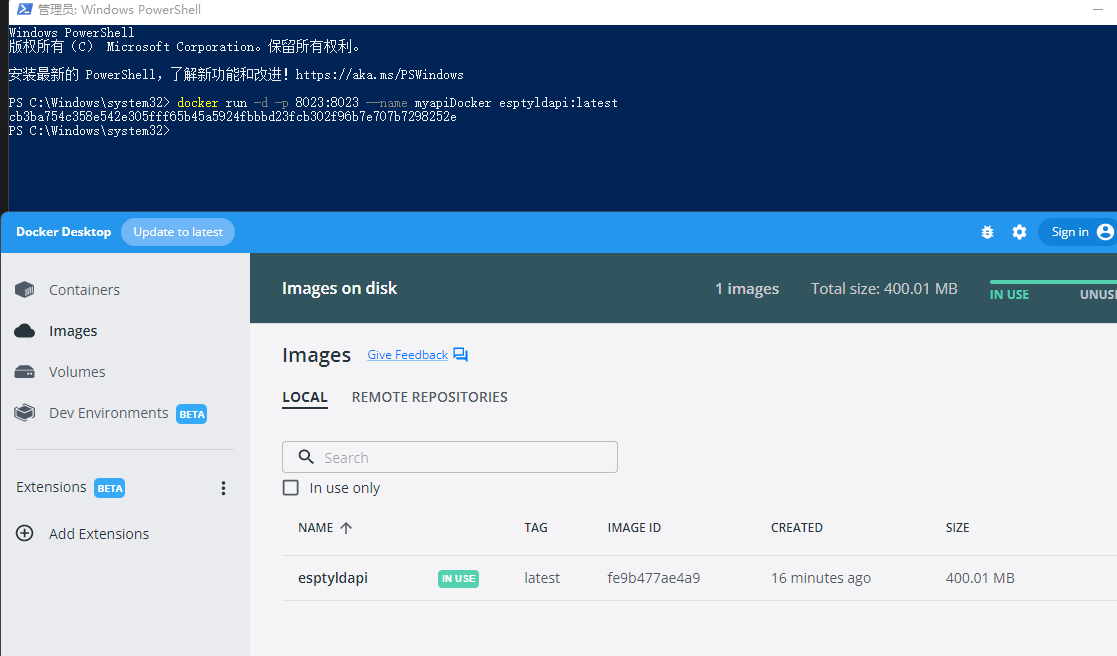Open Dev Environments in the sidebar

(108, 413)
